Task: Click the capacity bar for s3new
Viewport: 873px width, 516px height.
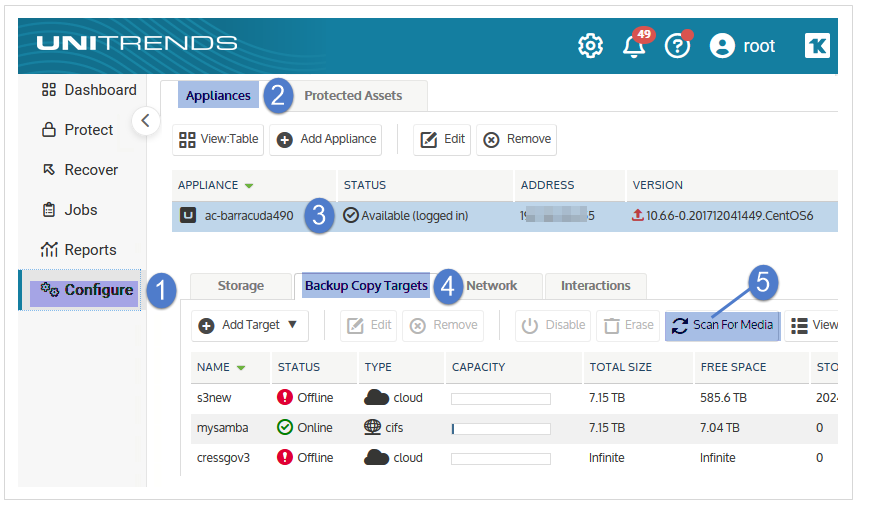Action: 501,399
